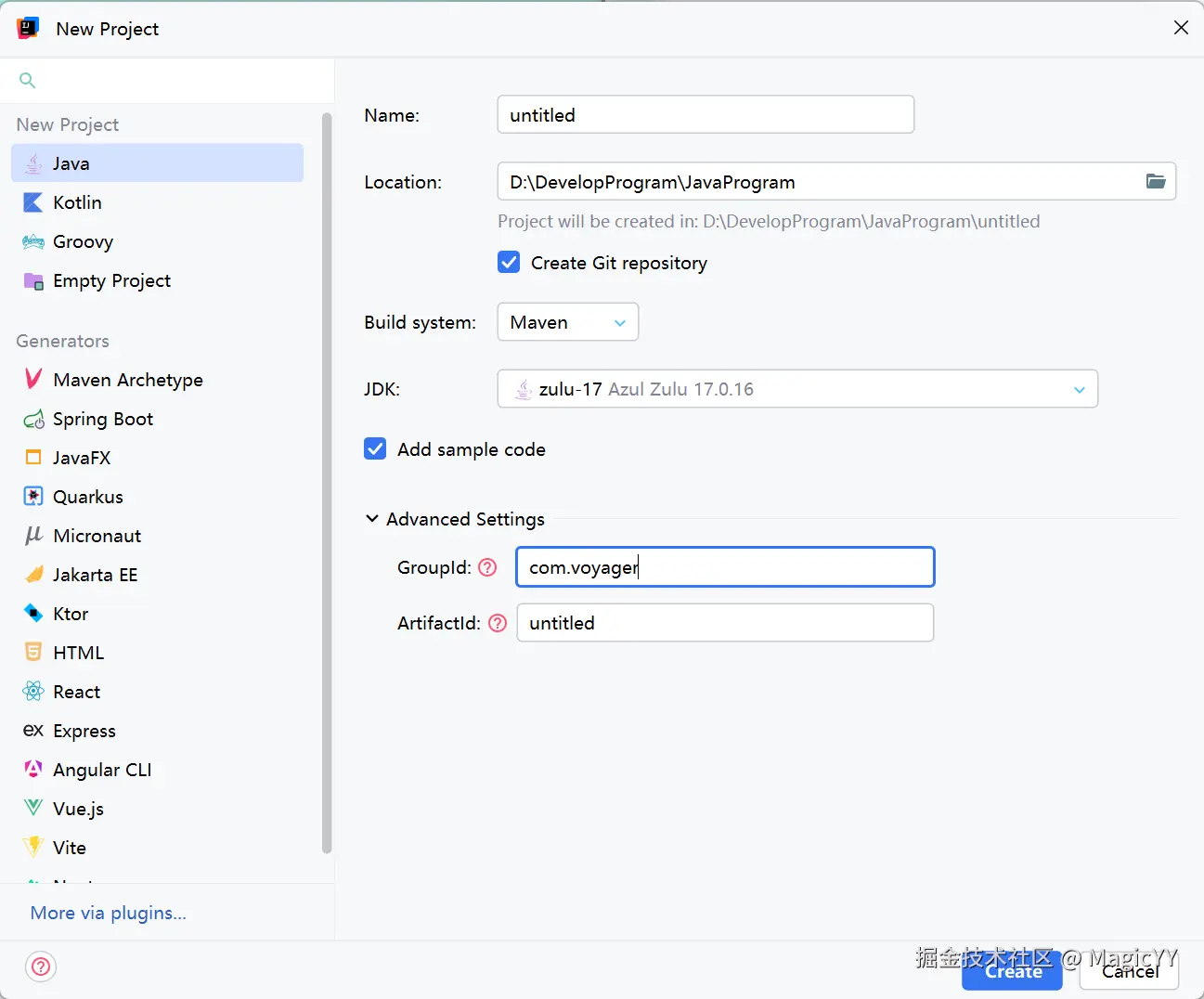Disable the Add sample code checkbox
The width and height of the screenshot is (1204, 999).
[375, 449]
